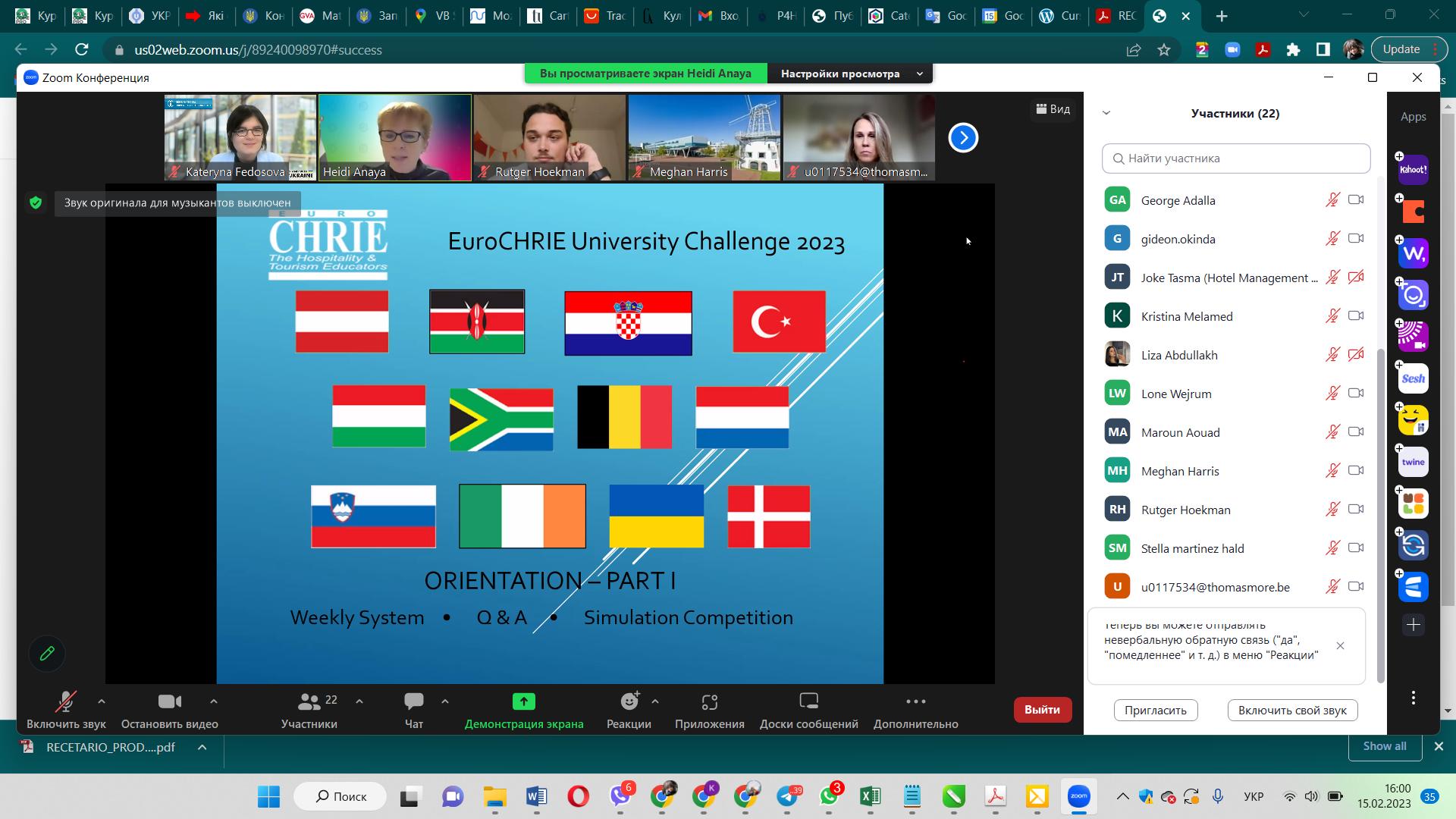1456x819 pixels.
Task: Expand audio options arrow beside microphone
Action: (102, 701)
